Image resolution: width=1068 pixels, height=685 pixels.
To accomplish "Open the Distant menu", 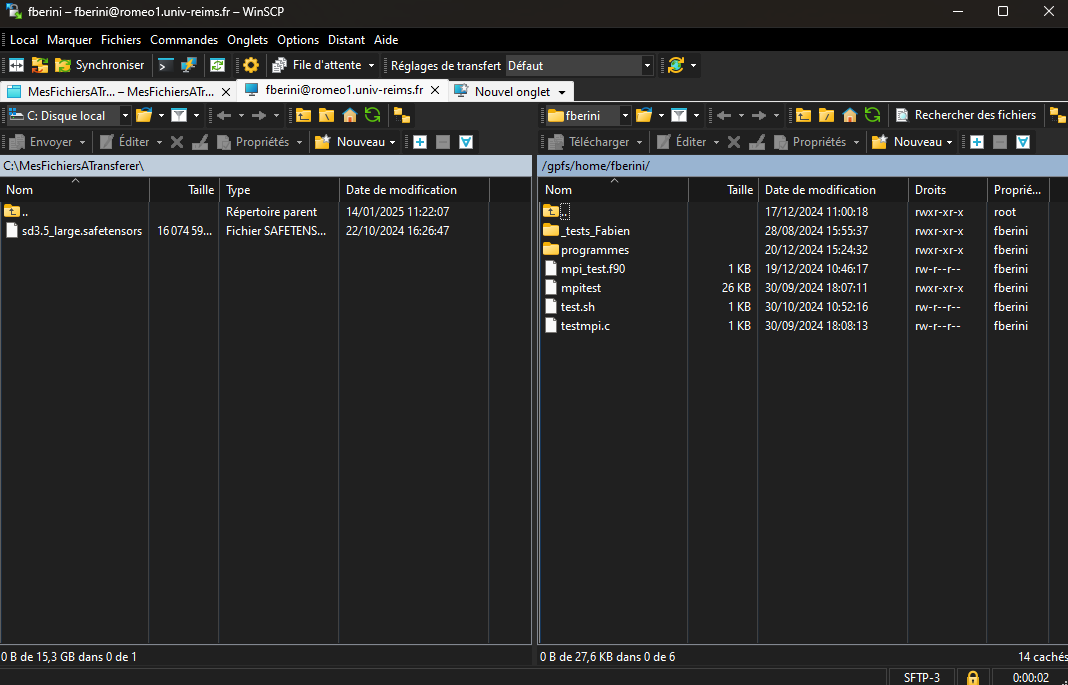I will point(347,39).
